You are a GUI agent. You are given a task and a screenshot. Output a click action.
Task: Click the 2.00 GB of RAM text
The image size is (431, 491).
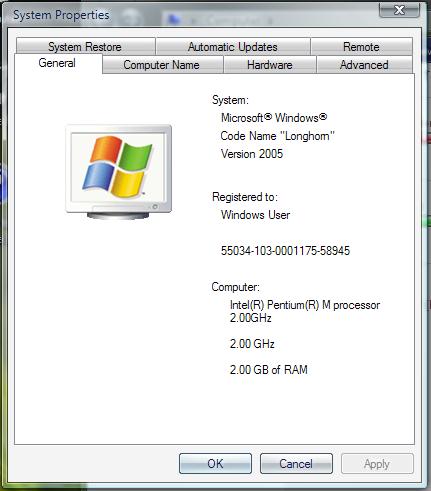pyautogui.click(x=269, y=370)
